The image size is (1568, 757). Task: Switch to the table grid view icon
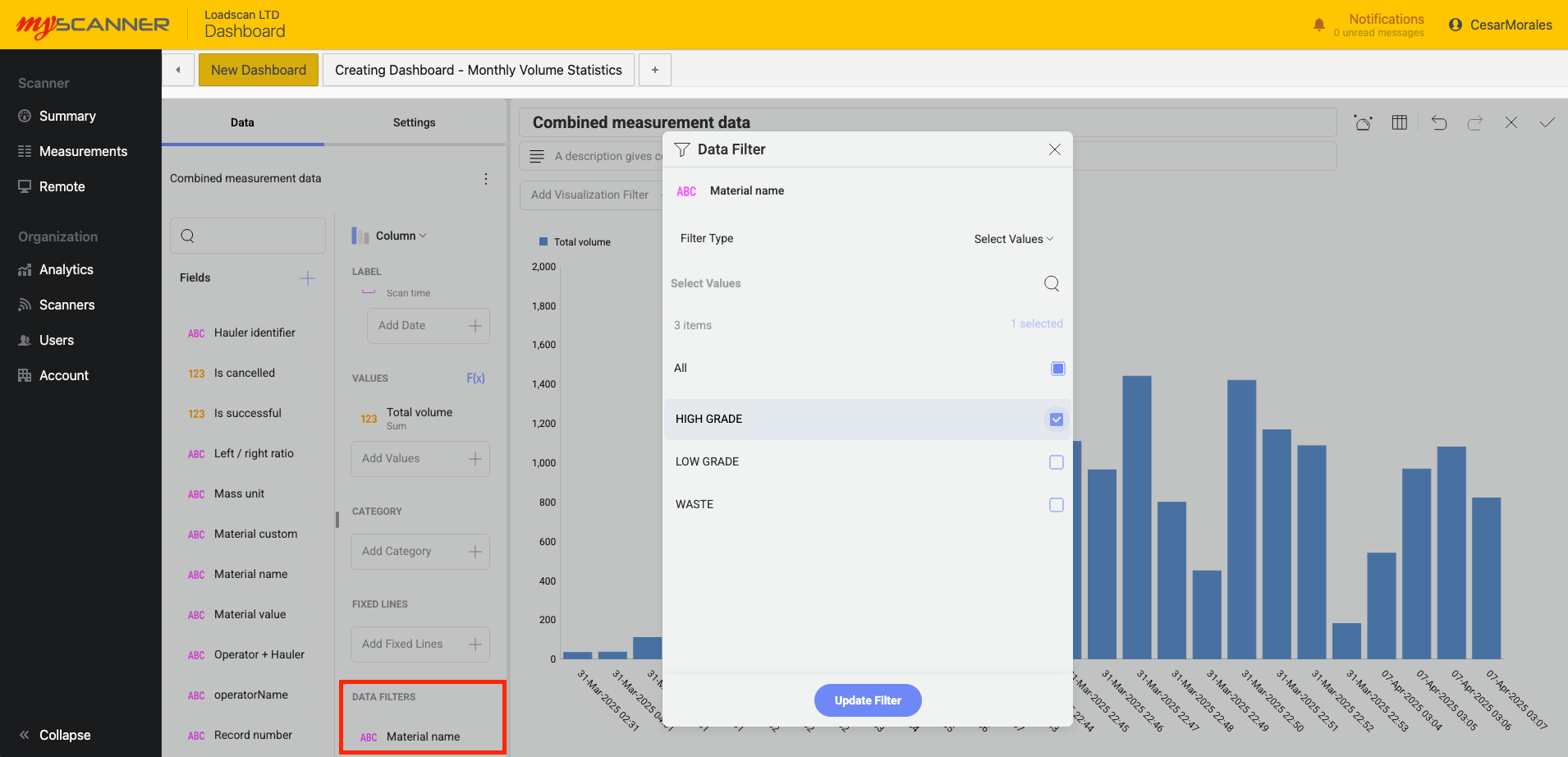pyautogui.click(x=1400, y=122)
